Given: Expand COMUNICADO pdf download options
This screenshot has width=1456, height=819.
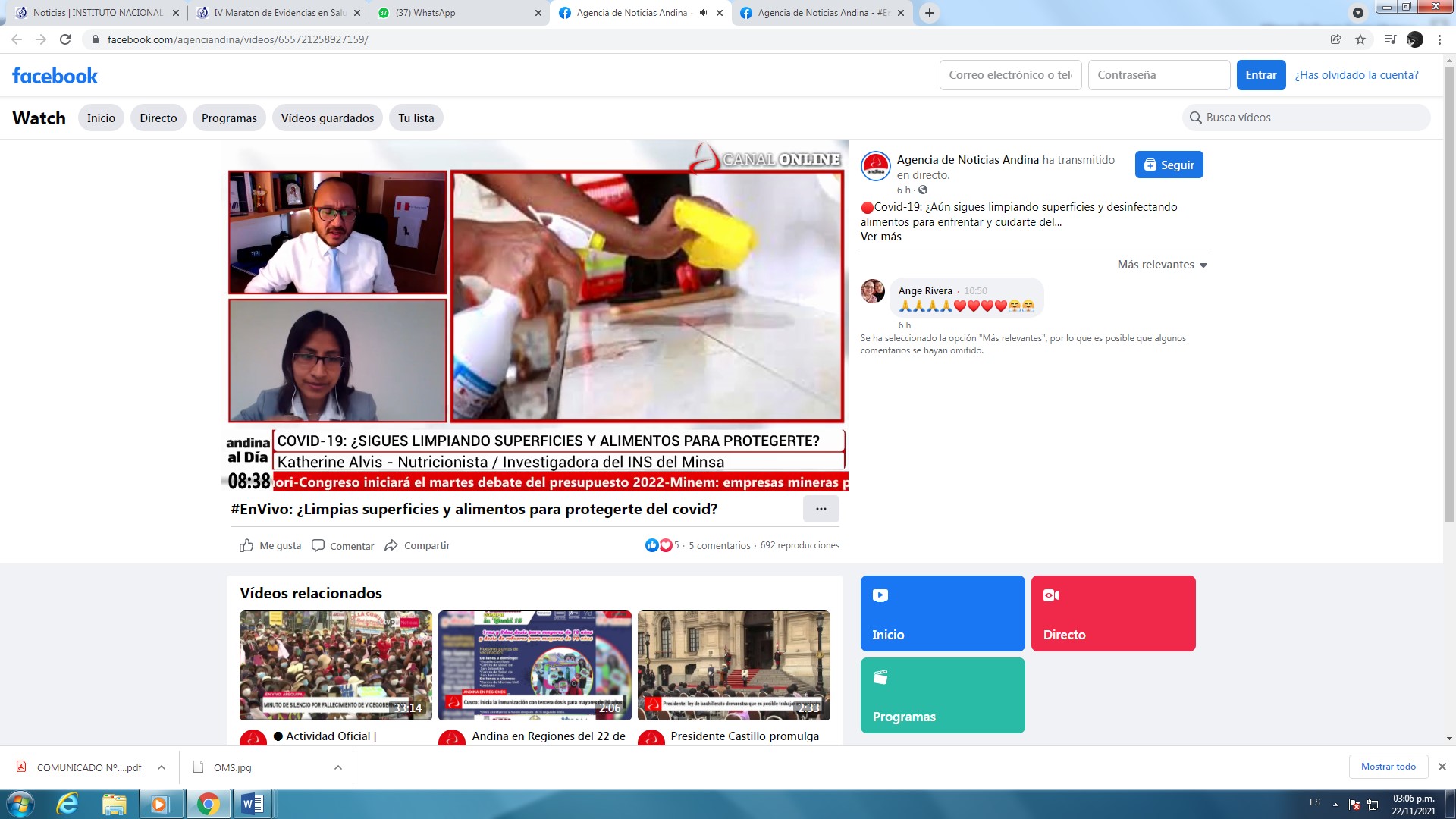Looking at the screenshot, I should pyautogui.click(x=162, y=767).
